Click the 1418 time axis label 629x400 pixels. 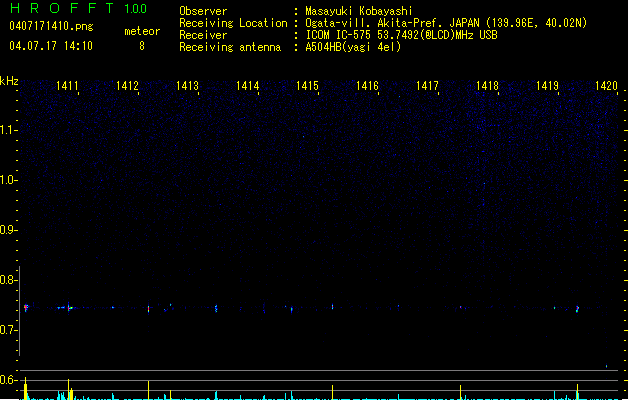[487, 86]
